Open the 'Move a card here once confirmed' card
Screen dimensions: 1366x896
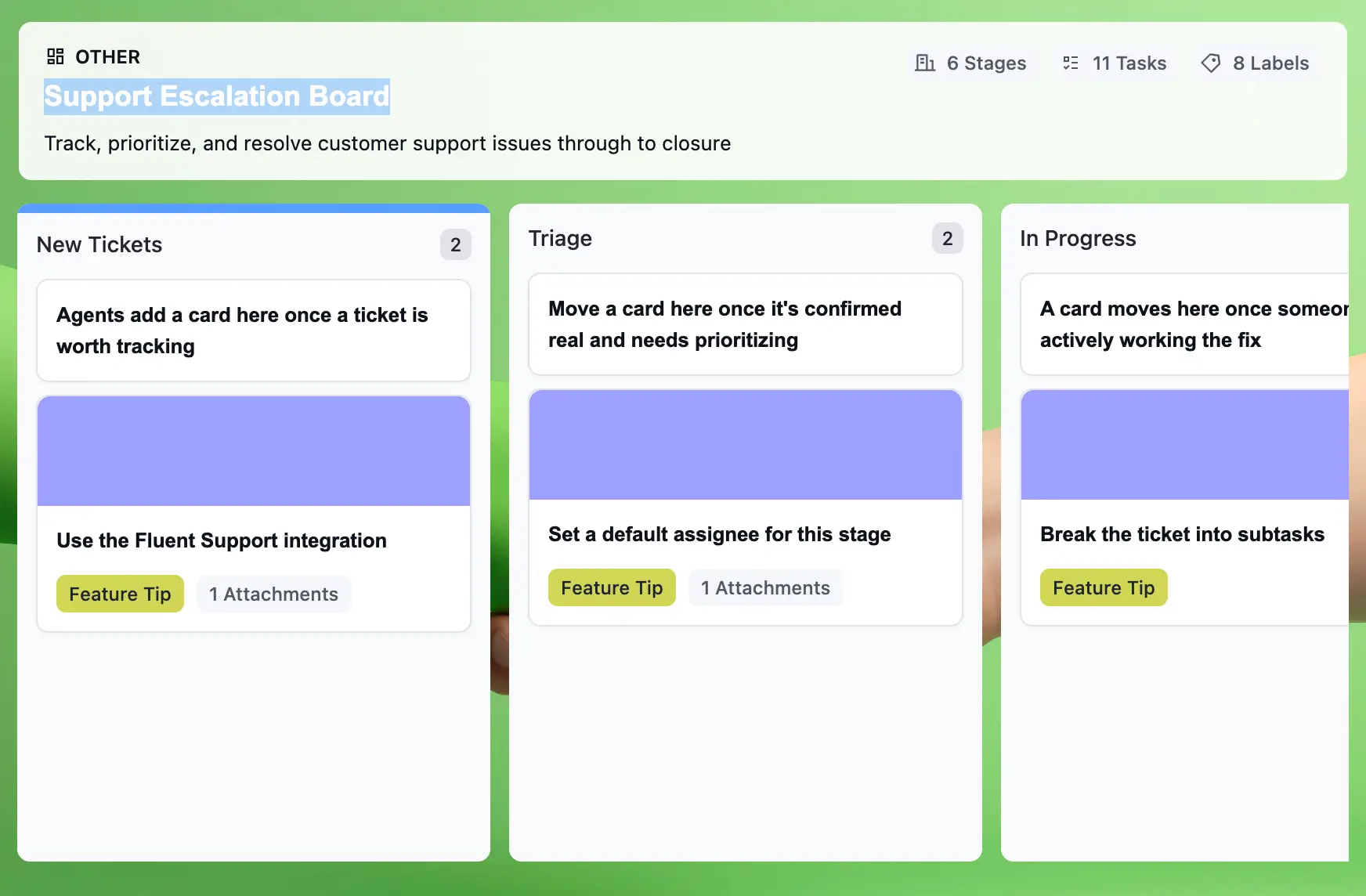746,324
